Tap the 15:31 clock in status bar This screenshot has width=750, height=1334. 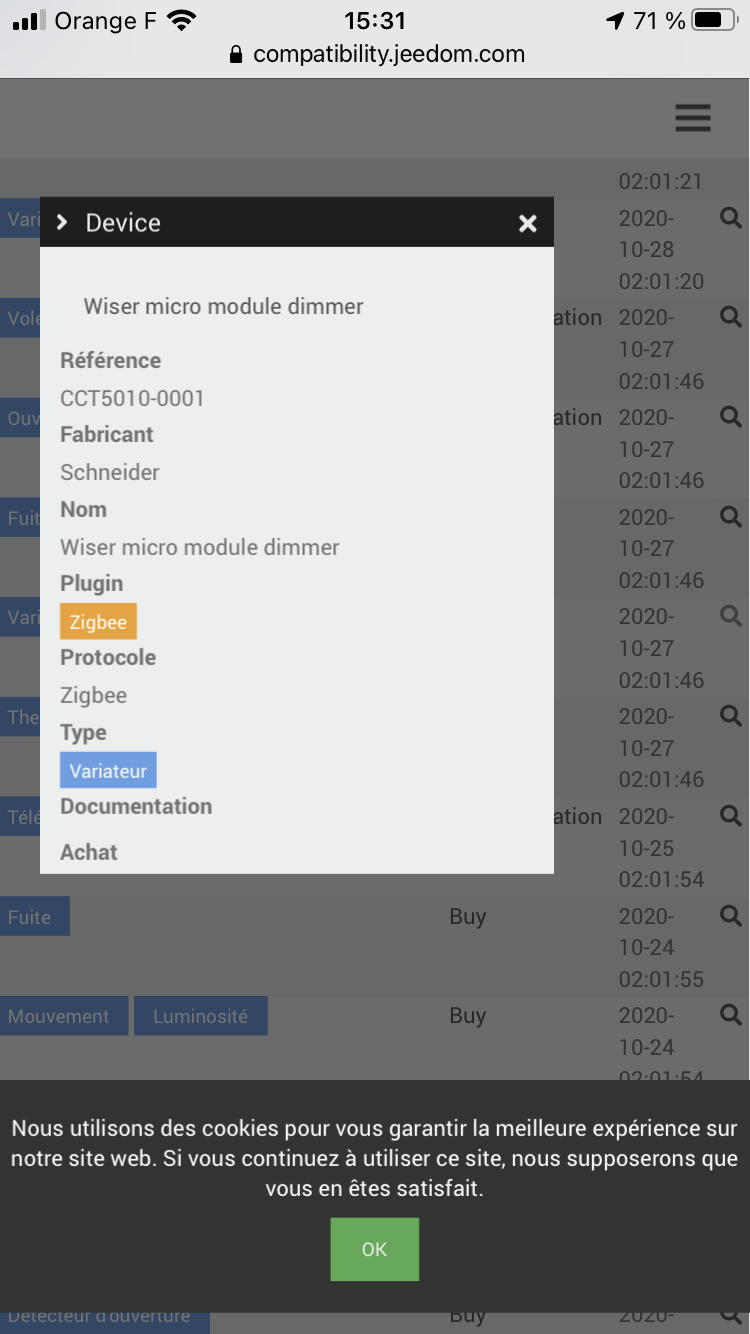pos(374,20)
